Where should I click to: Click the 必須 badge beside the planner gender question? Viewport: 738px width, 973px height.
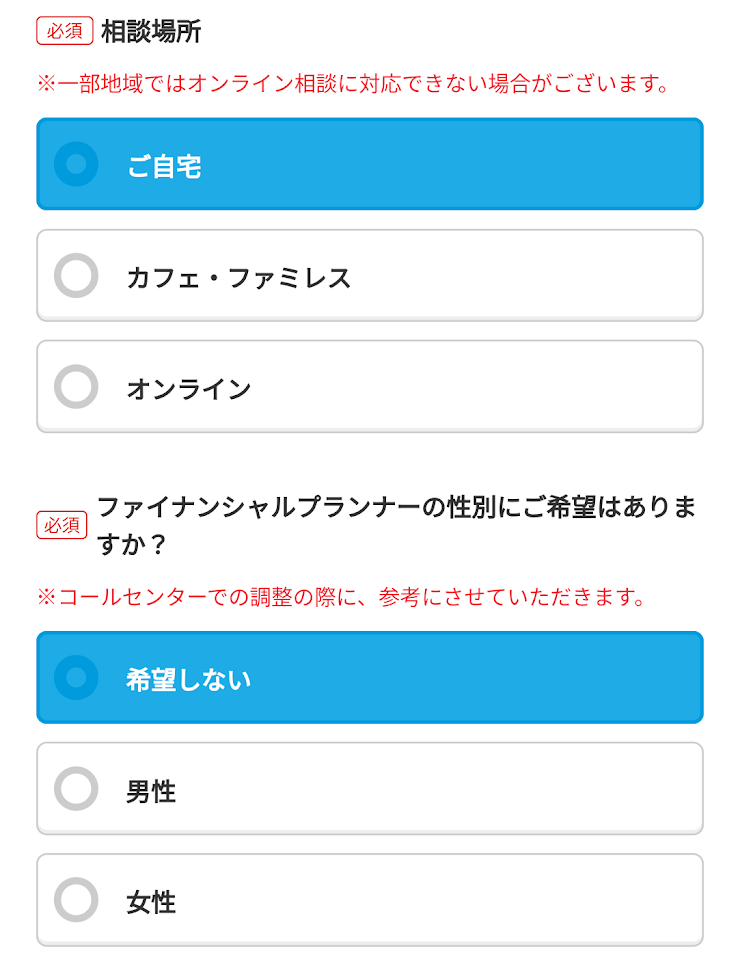(62, 524)
